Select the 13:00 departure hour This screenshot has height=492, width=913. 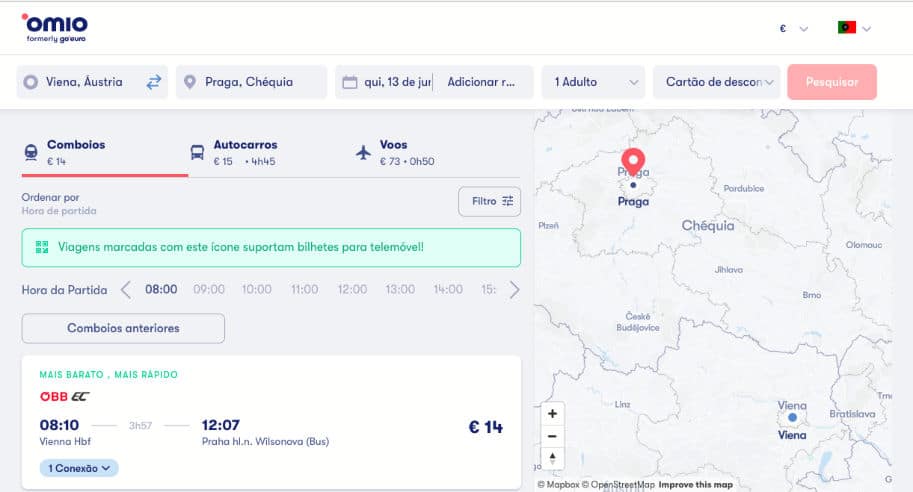point(400,289)
